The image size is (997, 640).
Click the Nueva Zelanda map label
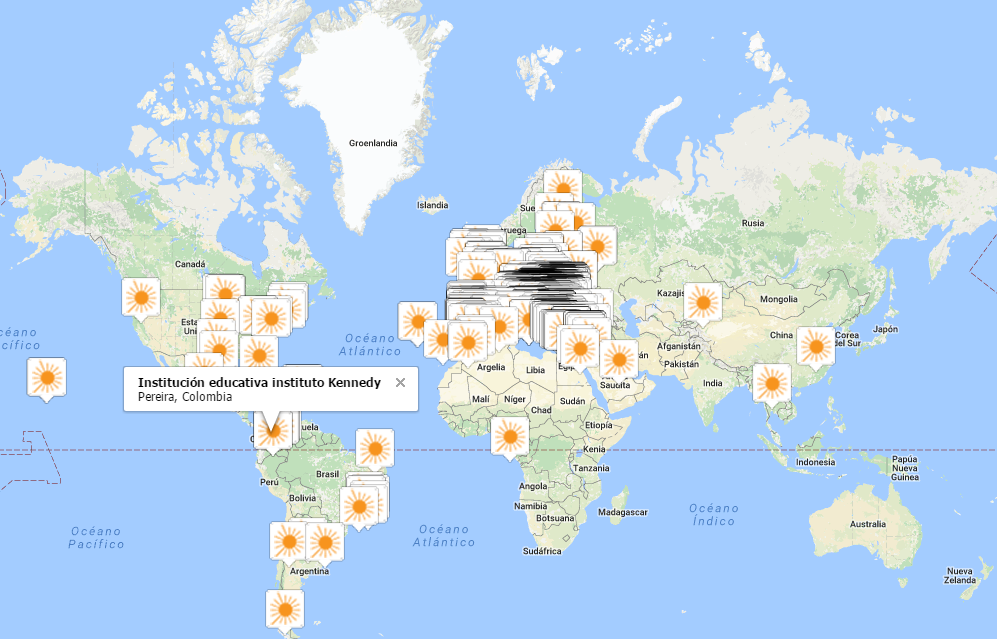tap(960, 576)
